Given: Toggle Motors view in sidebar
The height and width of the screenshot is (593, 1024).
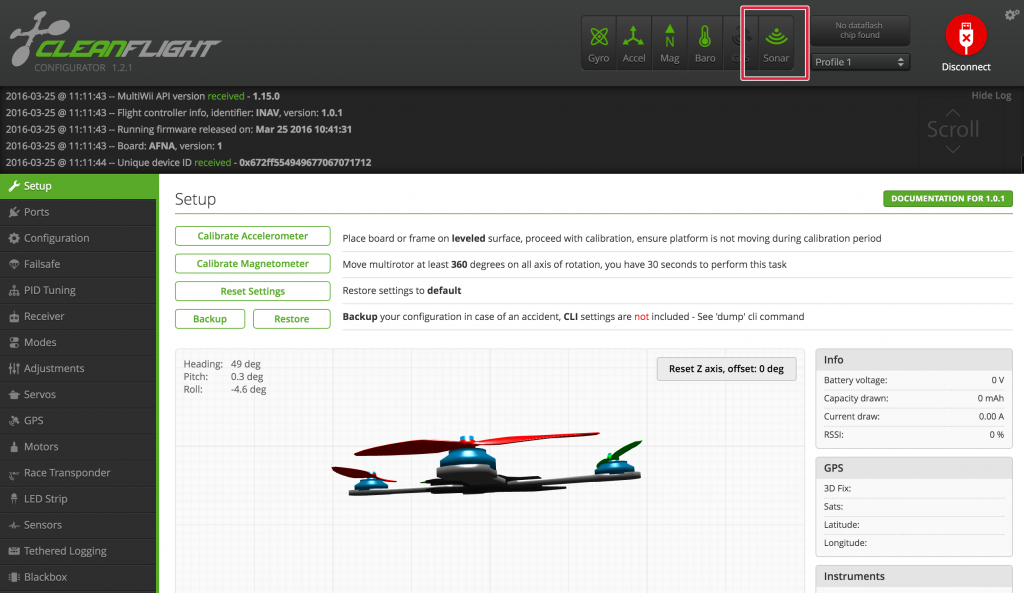Looking at the screenshot, I should coord(40,446).
